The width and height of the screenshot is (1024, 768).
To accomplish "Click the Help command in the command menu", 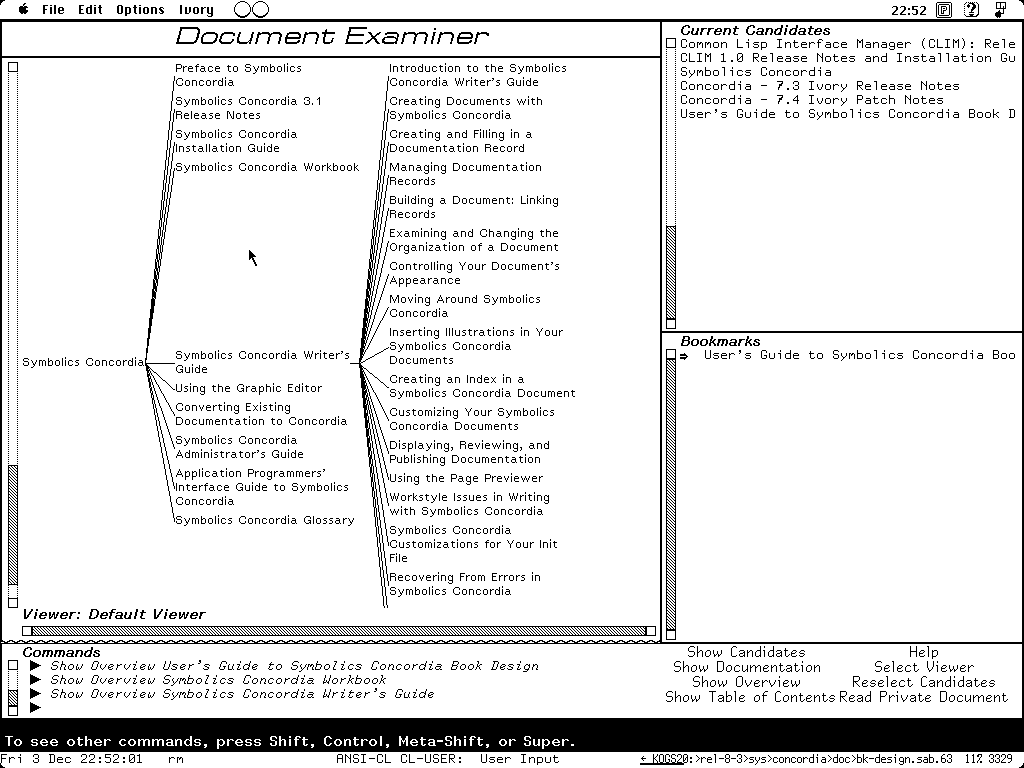I will click(x=923, y=652).
